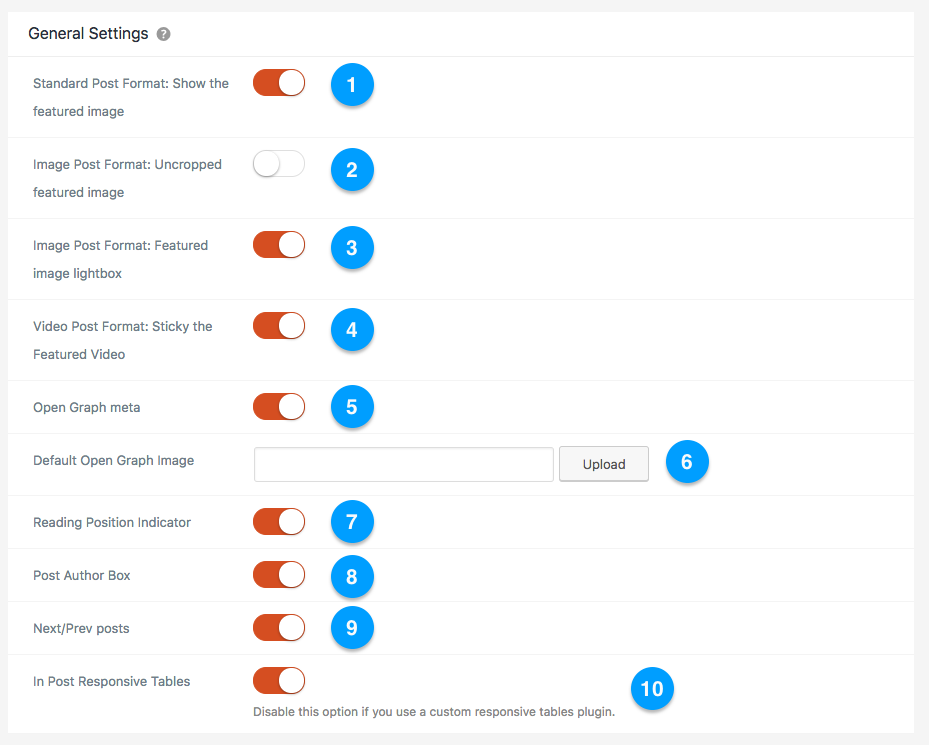Disable Standard Post Format featured image toggle
This screenshot has width=929, height=745.
pyautogui.click(x=279, y=82)
